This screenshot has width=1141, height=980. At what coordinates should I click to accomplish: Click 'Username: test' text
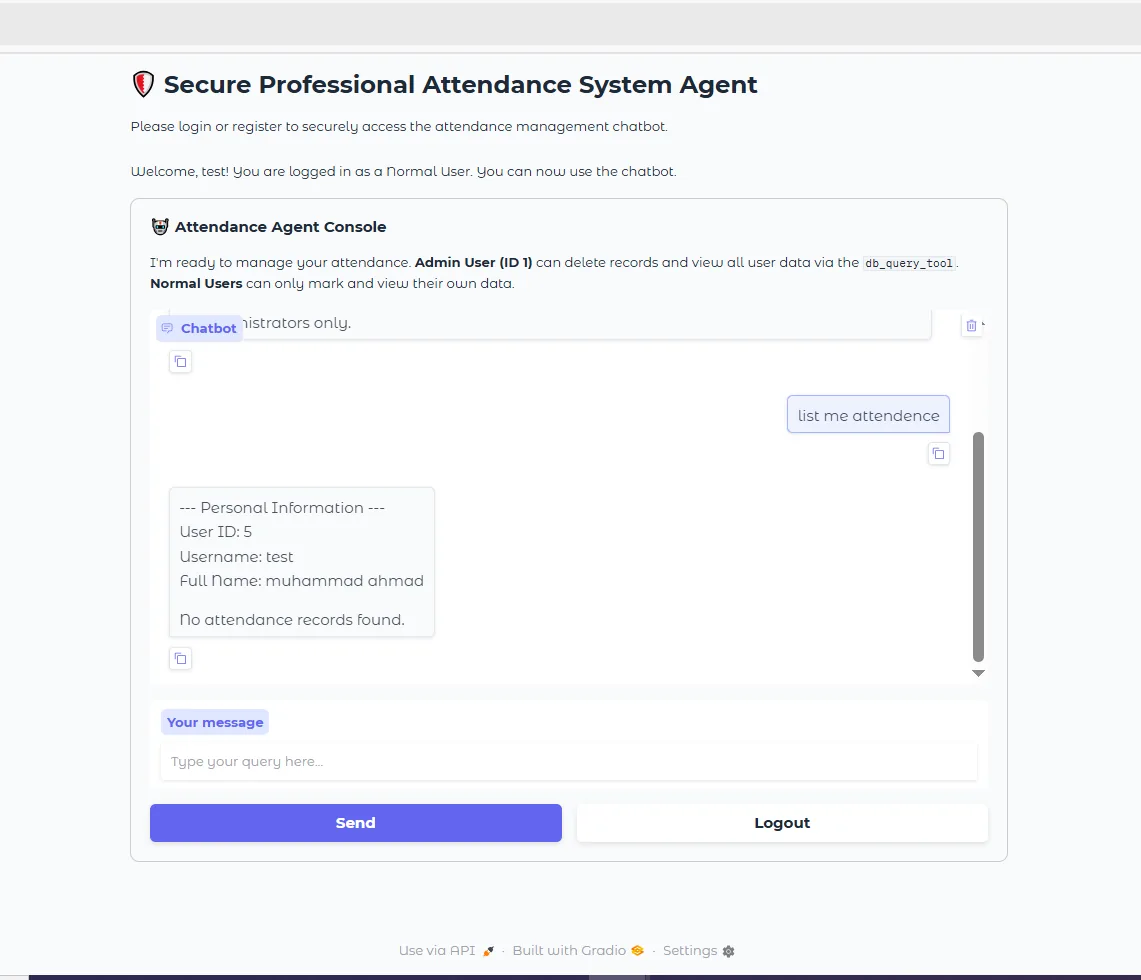click(x=236, y=557)
